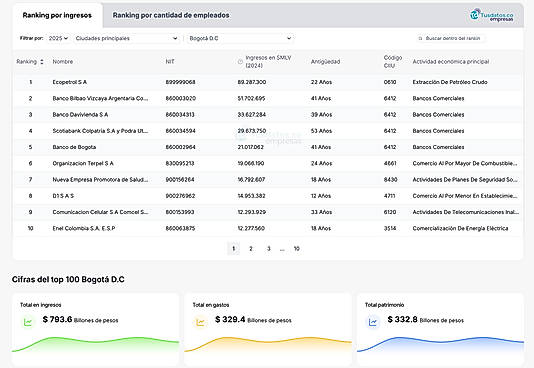This screenshot has height=368, width=534.
Task: Click the Código CIIU column header
Action: pyautogui.click(x=393, y=62)
